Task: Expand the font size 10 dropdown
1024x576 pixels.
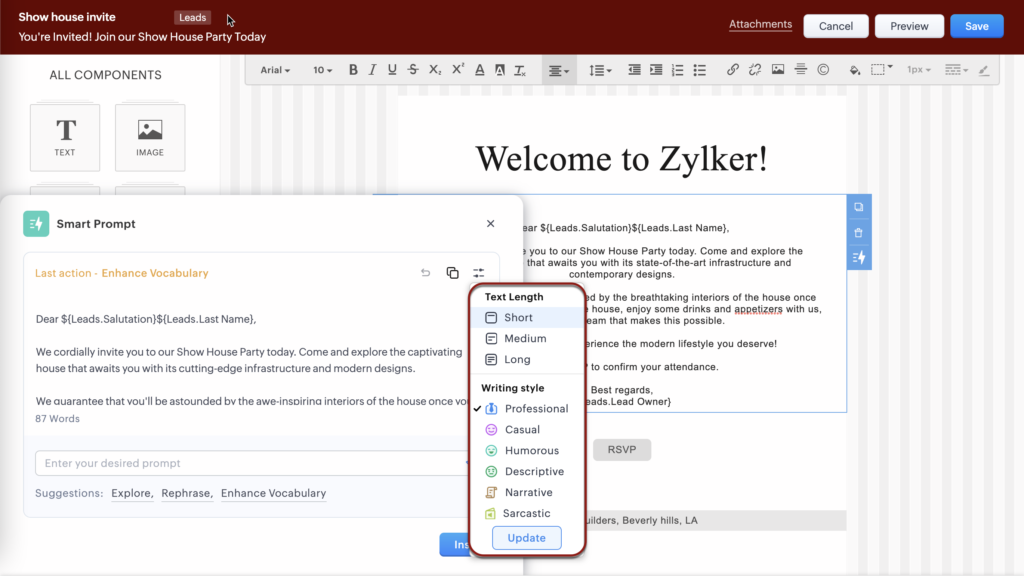Action: point(323,70)
